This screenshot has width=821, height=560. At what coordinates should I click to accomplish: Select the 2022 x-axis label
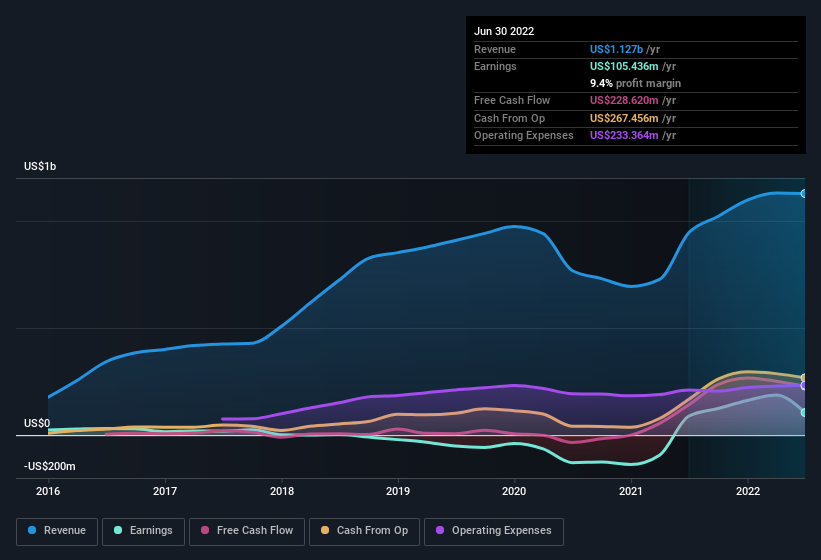point(748,491)
